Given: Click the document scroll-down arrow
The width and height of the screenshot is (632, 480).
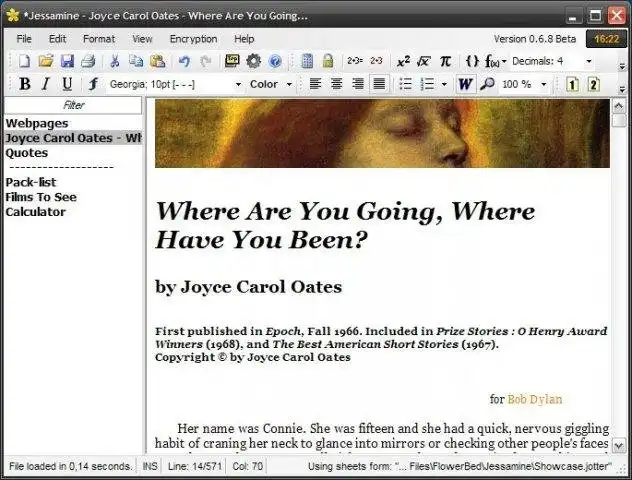Looking at the screenshot, I should click(619, 446).
